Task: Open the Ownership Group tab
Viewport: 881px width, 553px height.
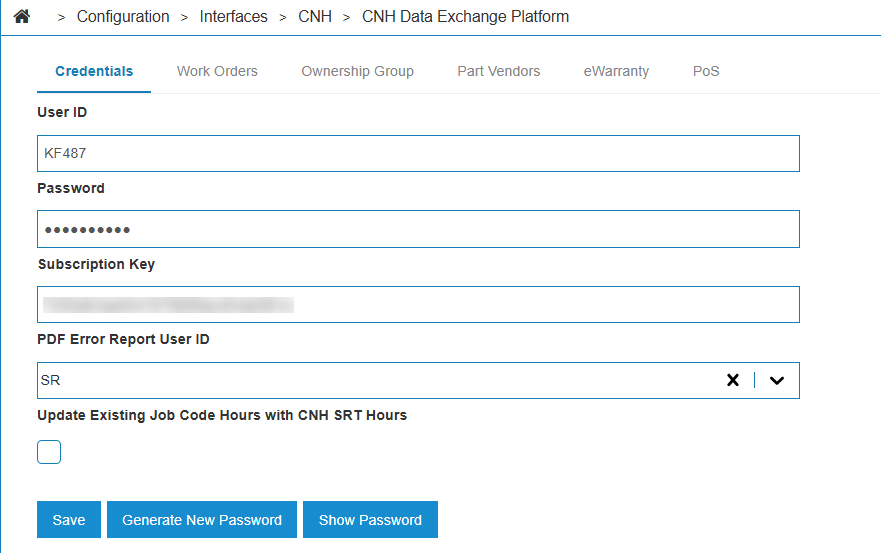Action: click(x=357, y=71)
